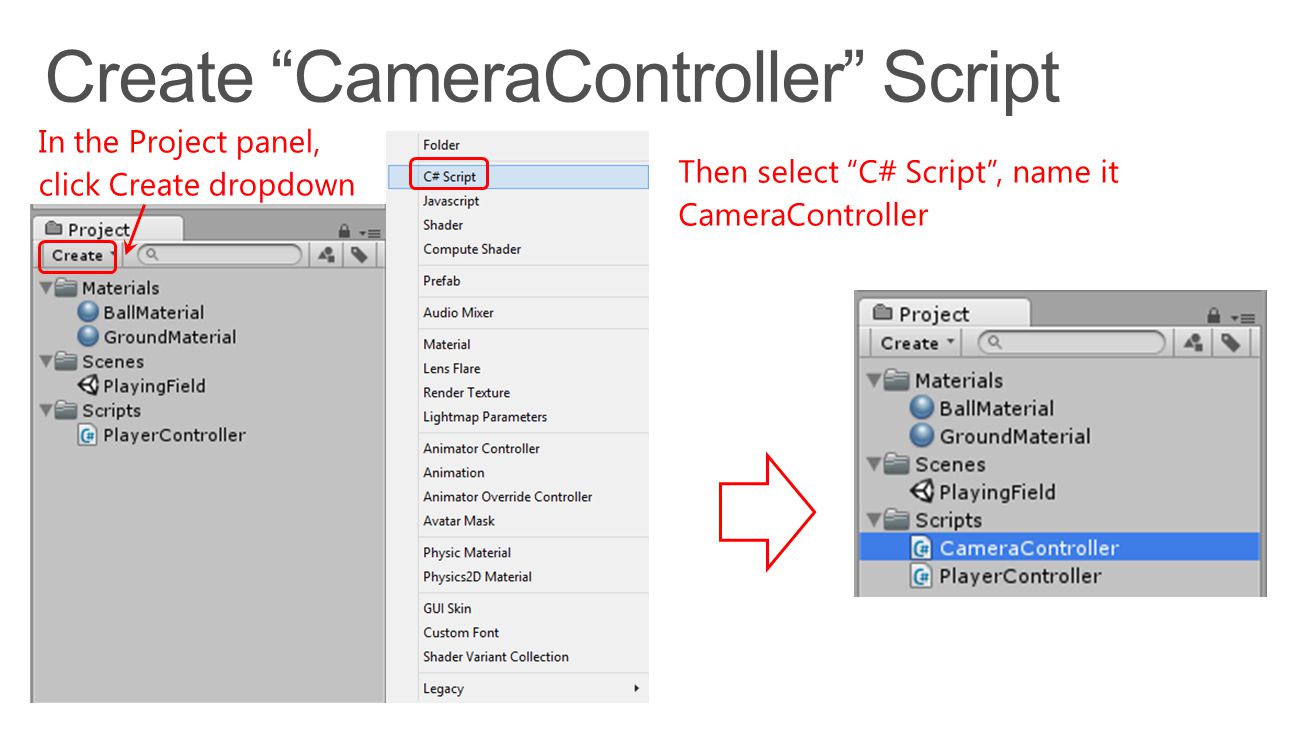
Task: Click Materials folder icon in left panel
Action: [66, 288]
